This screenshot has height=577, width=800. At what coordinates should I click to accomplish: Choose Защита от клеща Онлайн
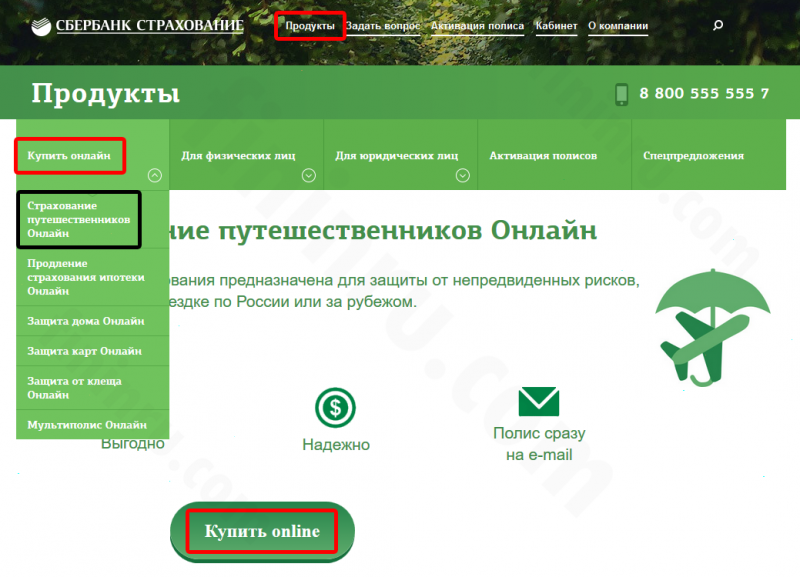point(92,388)
